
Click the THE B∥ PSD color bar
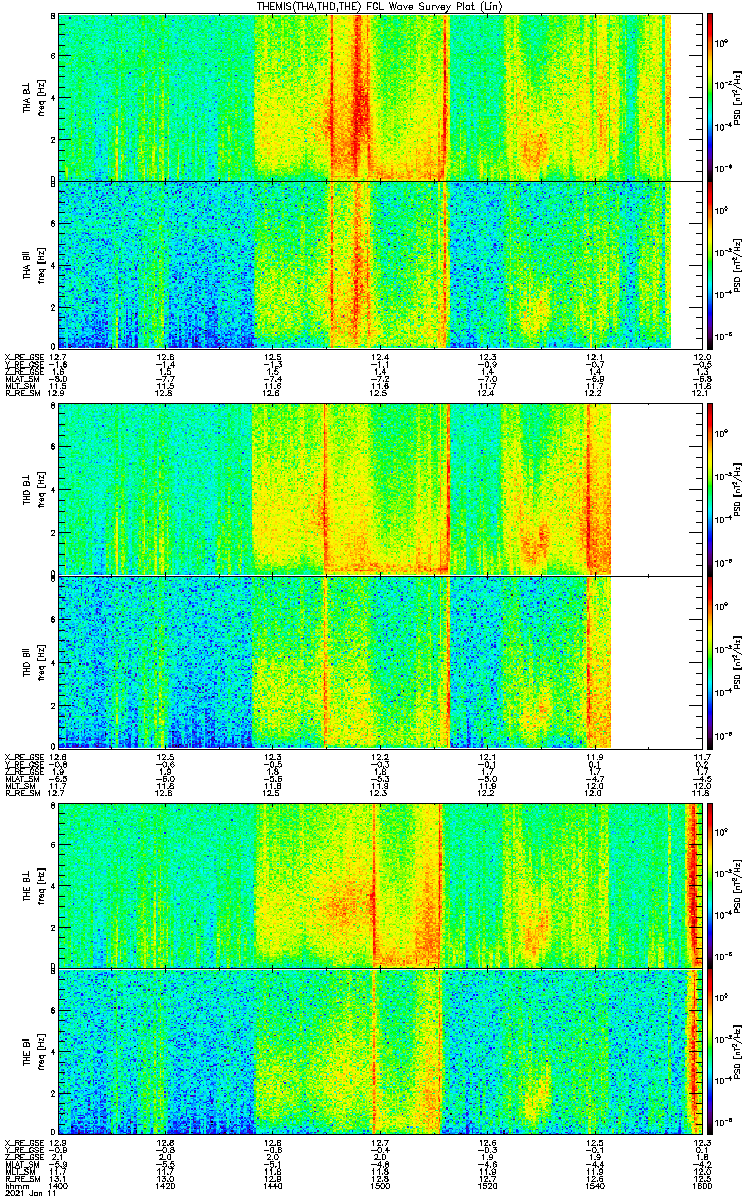coord(710,1051)
